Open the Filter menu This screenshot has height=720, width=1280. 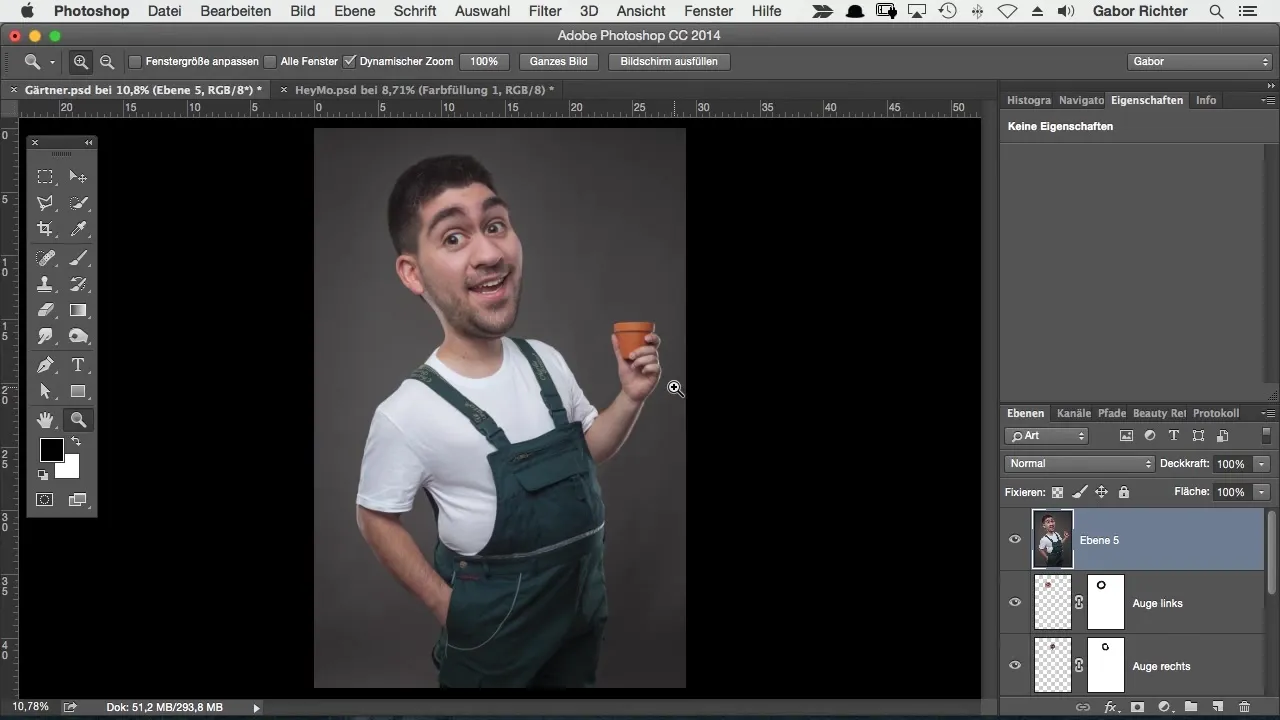click(545, 11)
